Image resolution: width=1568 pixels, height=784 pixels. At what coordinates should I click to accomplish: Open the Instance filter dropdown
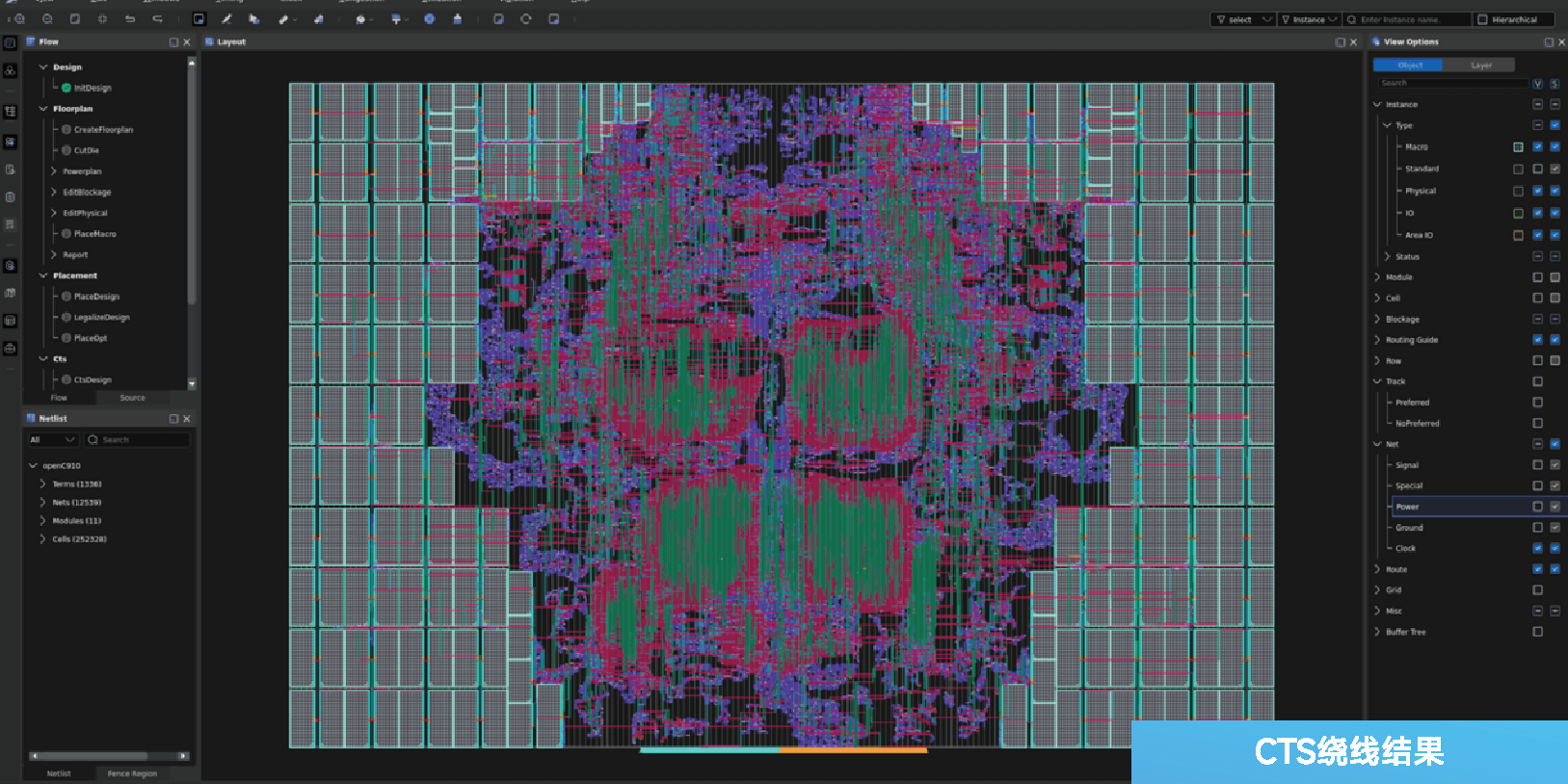click(x=1310, y=19)
